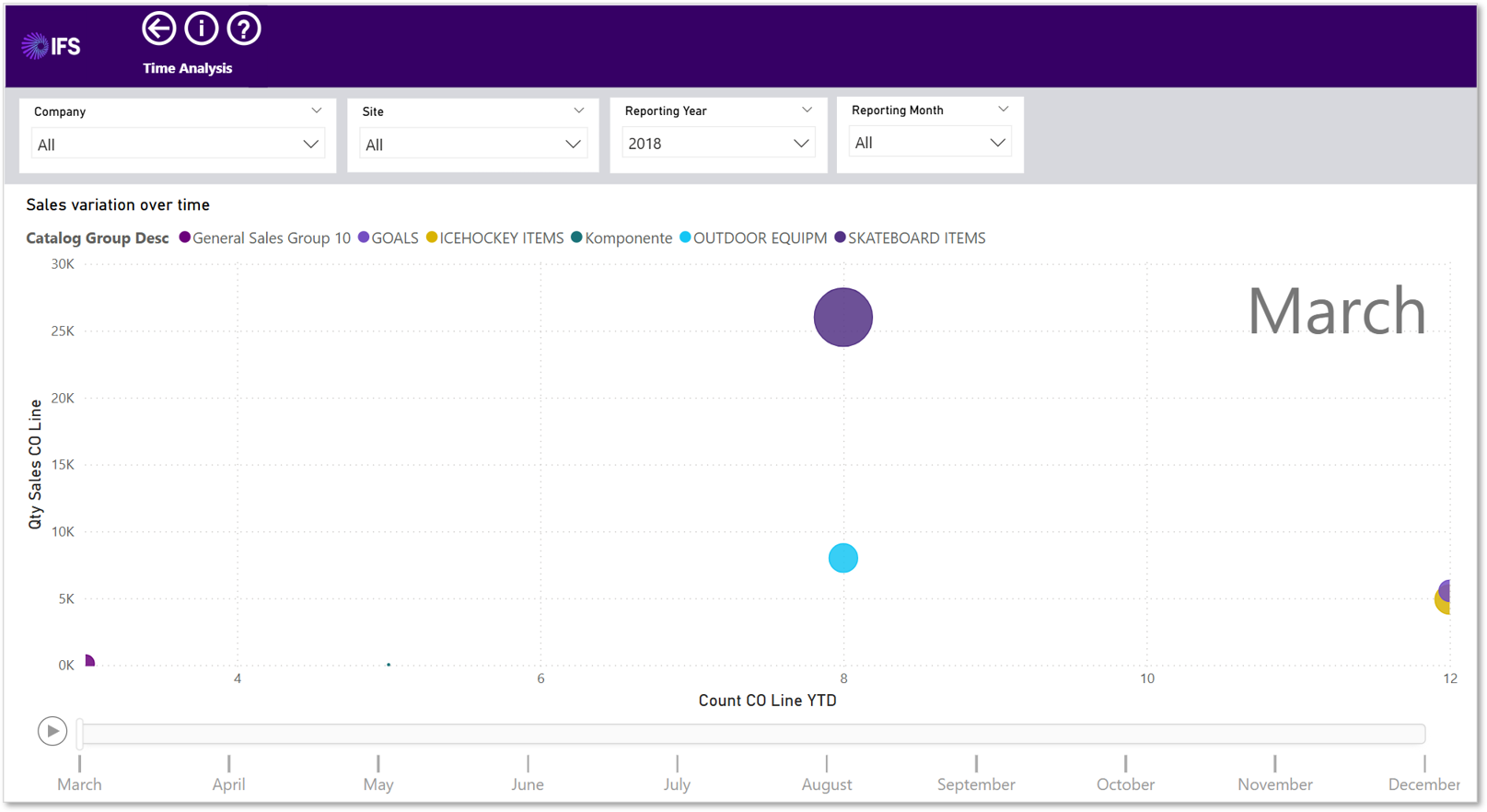This screenshot has height=812, width=1487.
Task: Click the play axis slider track
Action: 752,734
